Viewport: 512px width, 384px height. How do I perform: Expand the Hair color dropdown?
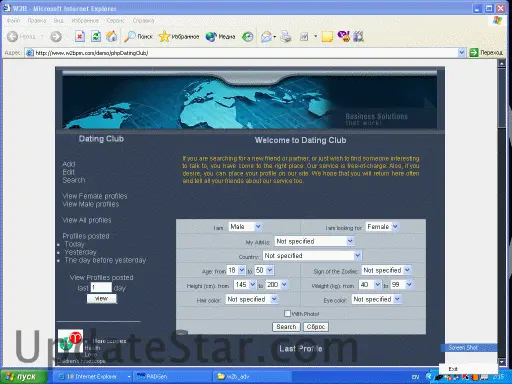pos(252,299)
